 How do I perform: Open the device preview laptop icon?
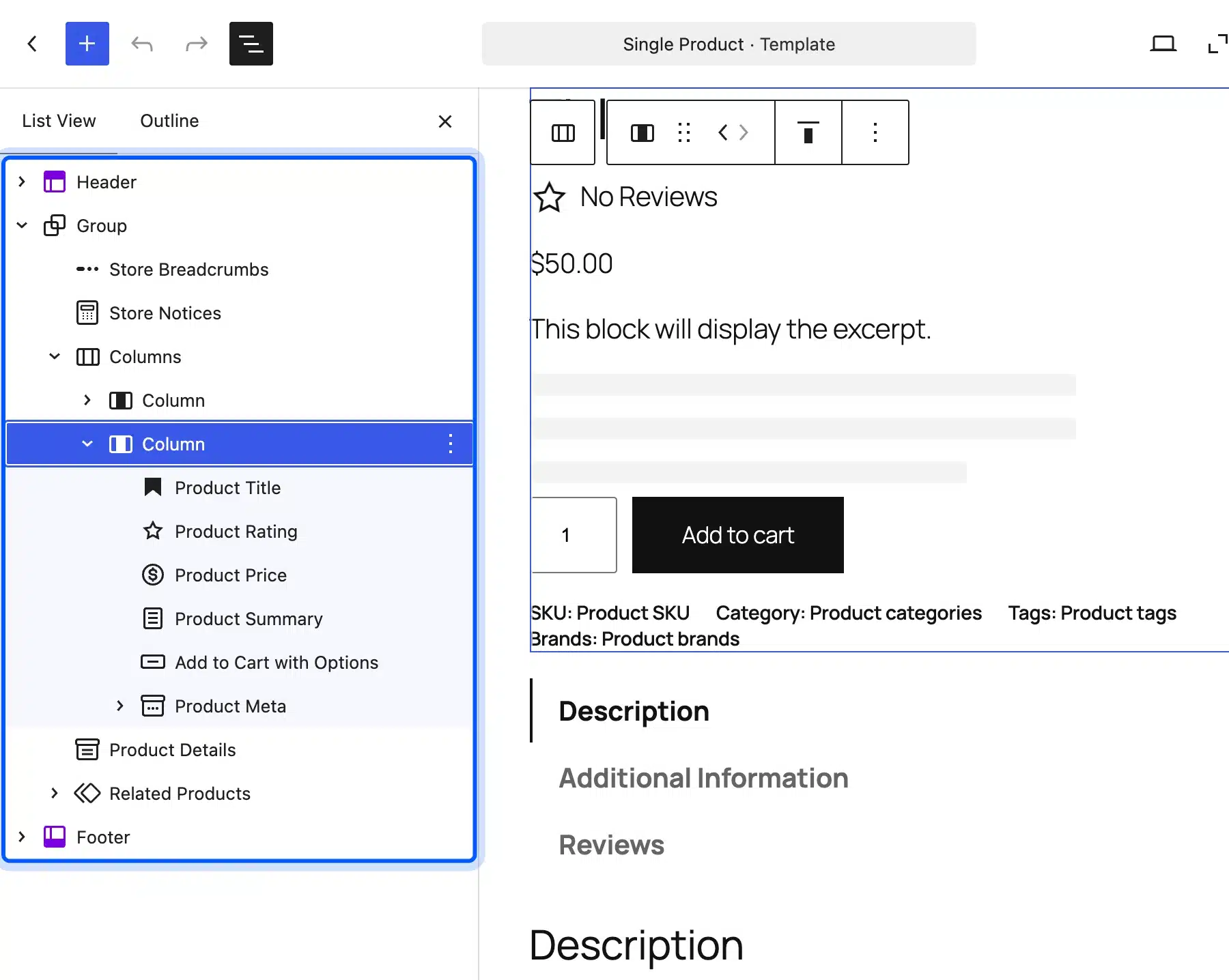pos(1163,44)
